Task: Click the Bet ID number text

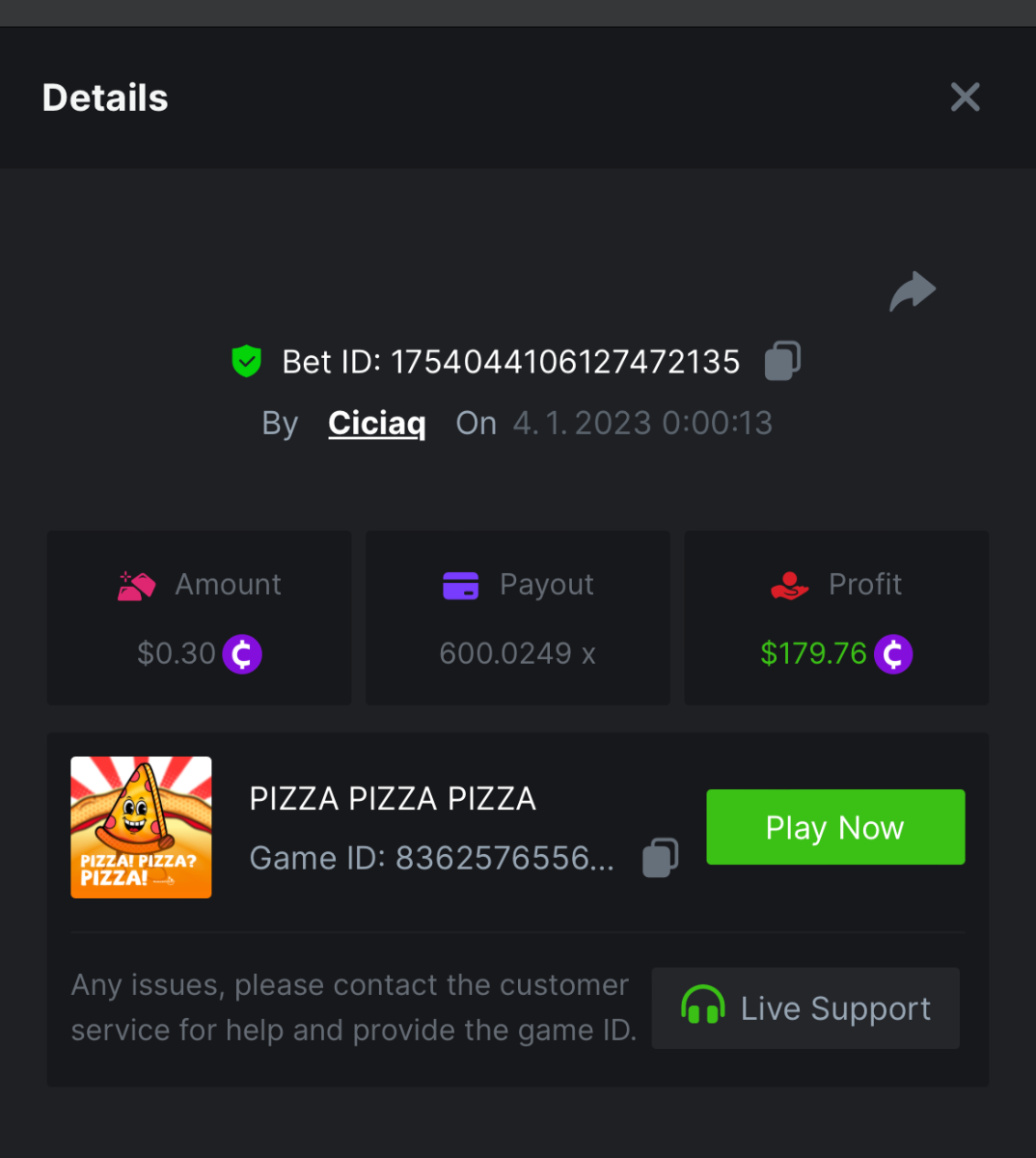Action: [x=564, y=362]
